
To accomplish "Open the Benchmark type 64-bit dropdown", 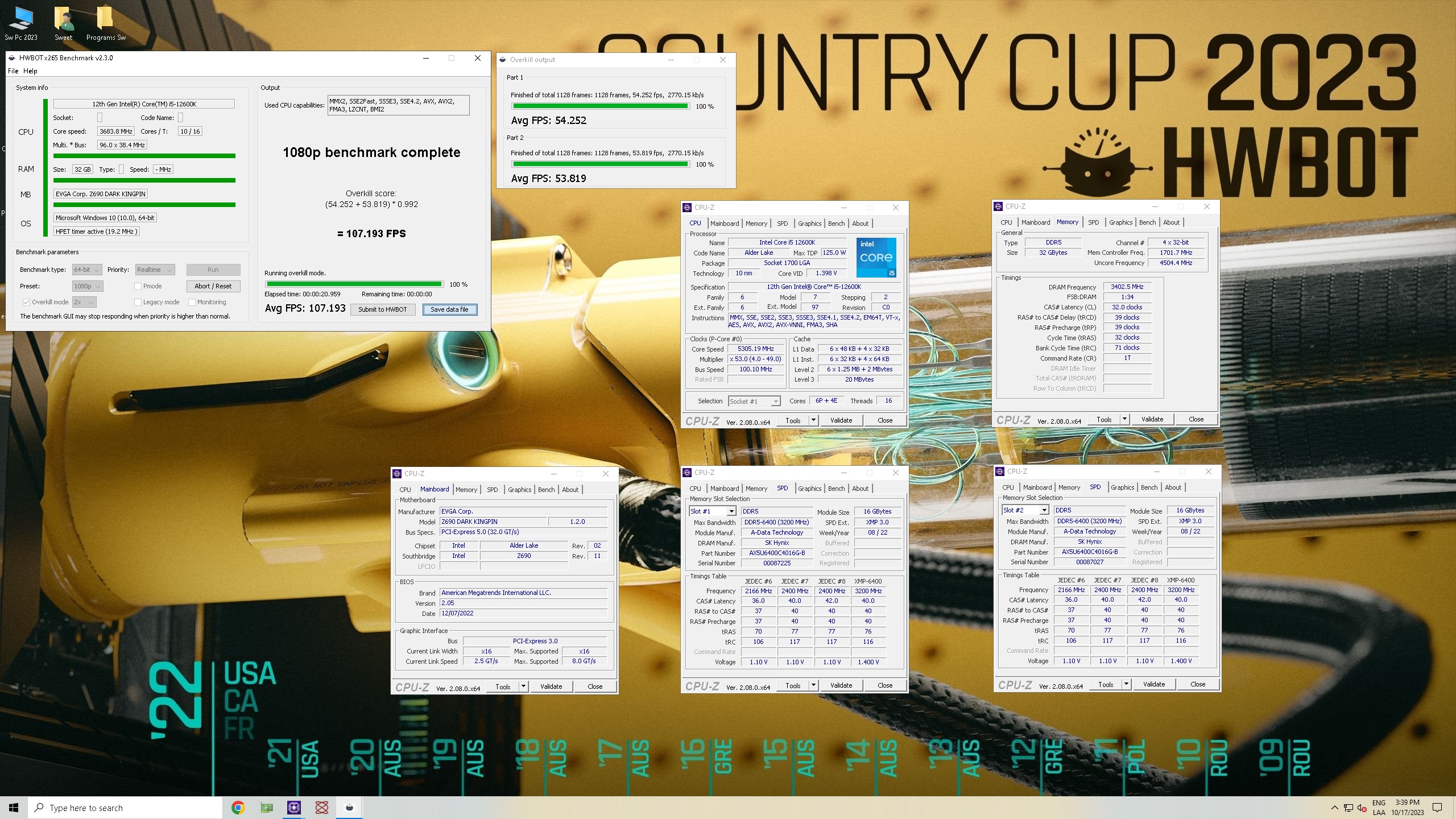I will [x=87, y=270].
